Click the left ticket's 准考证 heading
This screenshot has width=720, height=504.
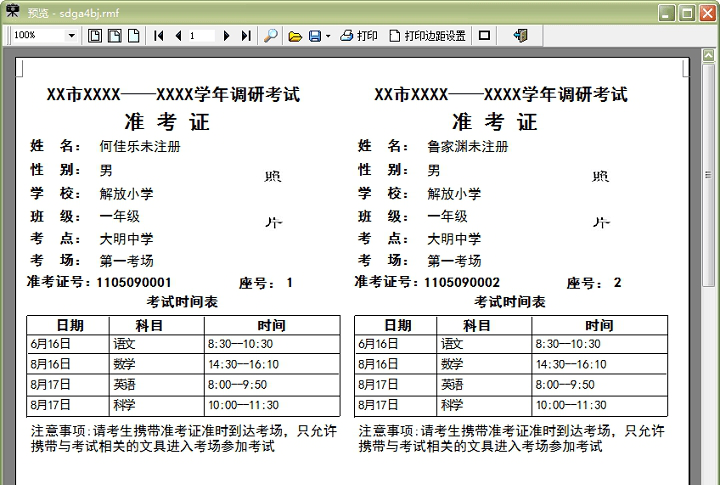pyautogui.click(x=167, y=122)
